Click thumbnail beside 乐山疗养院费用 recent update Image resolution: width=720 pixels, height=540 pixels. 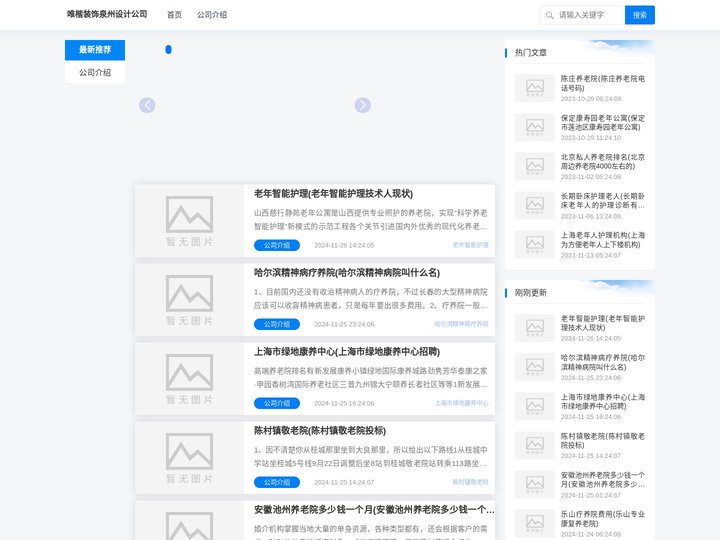534,523
